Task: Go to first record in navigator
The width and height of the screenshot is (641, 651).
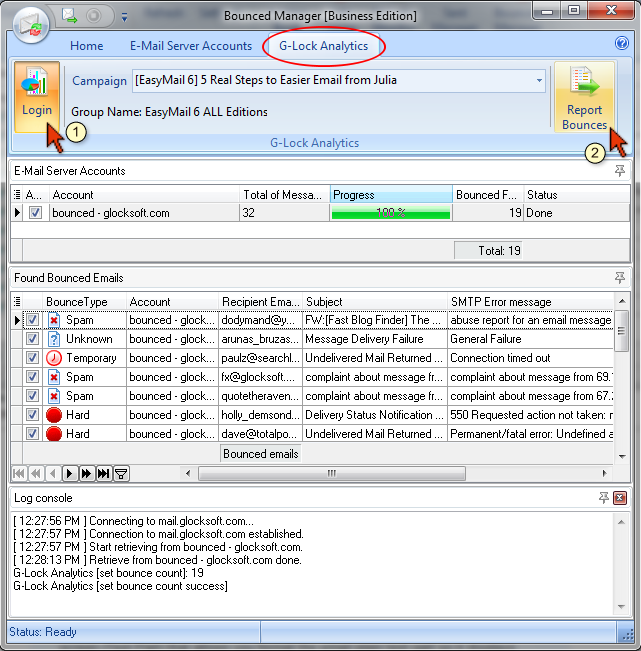Action: click(19, 473)
